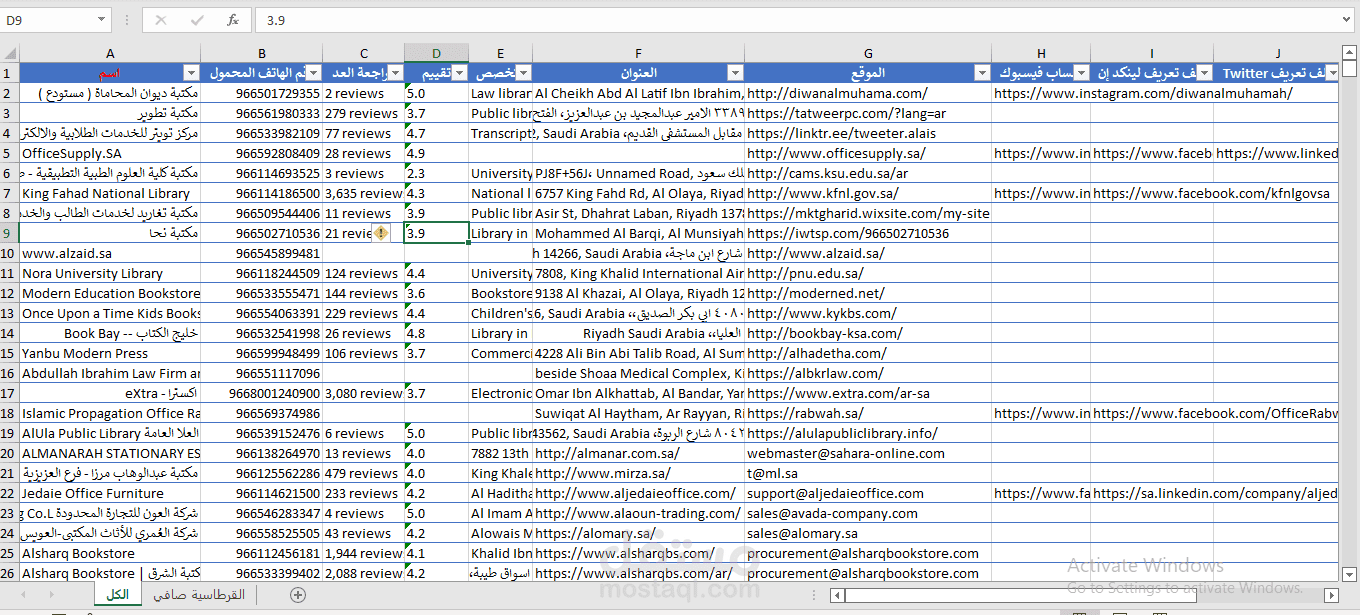Image resolution: width=1360 pixels, height=615 pixels.
Task: Open filter dropdown in column E header
Action: [x=524, y=73]
